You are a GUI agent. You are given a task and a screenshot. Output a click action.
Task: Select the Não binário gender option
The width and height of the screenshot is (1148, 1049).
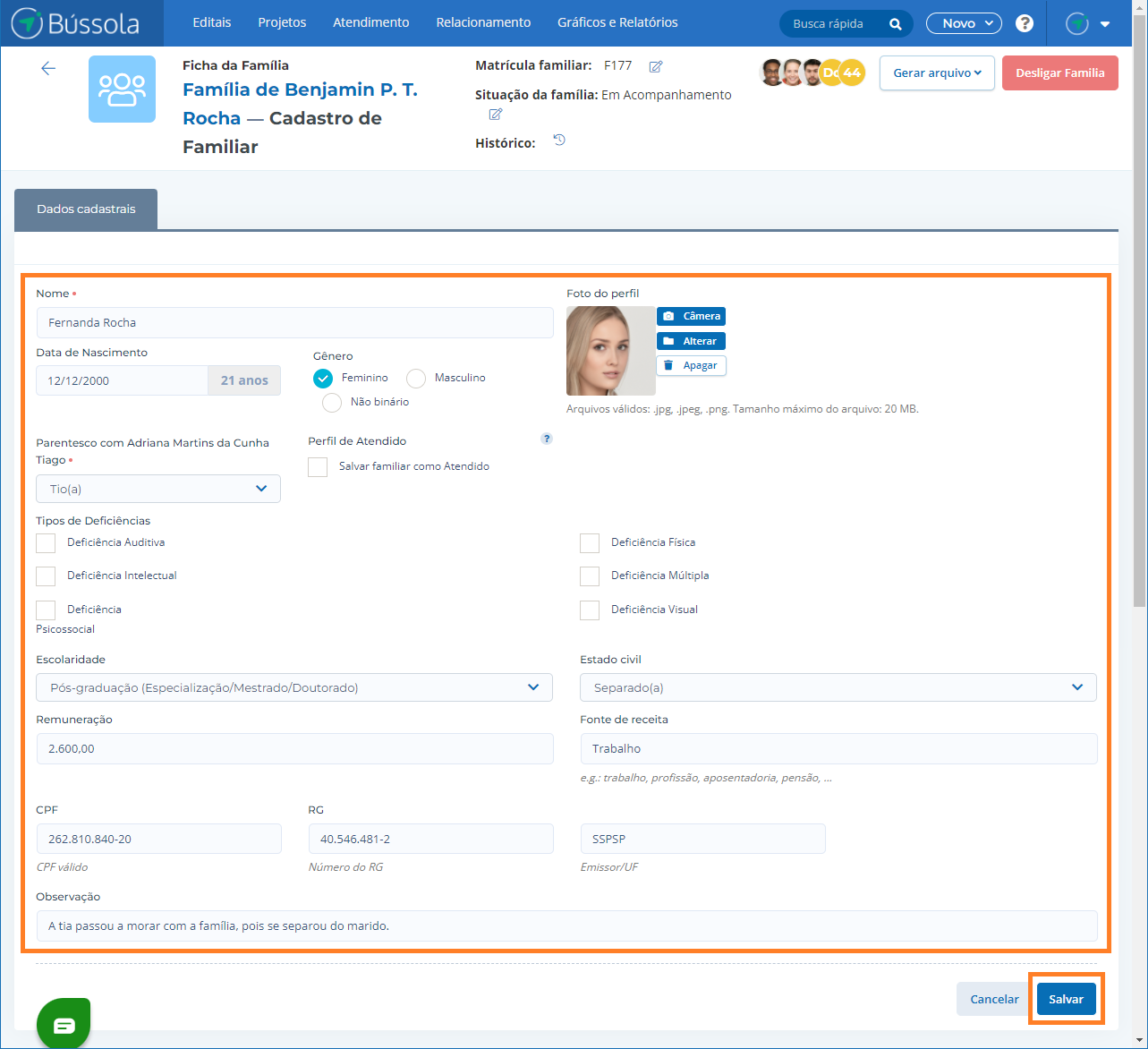(332, 403)
